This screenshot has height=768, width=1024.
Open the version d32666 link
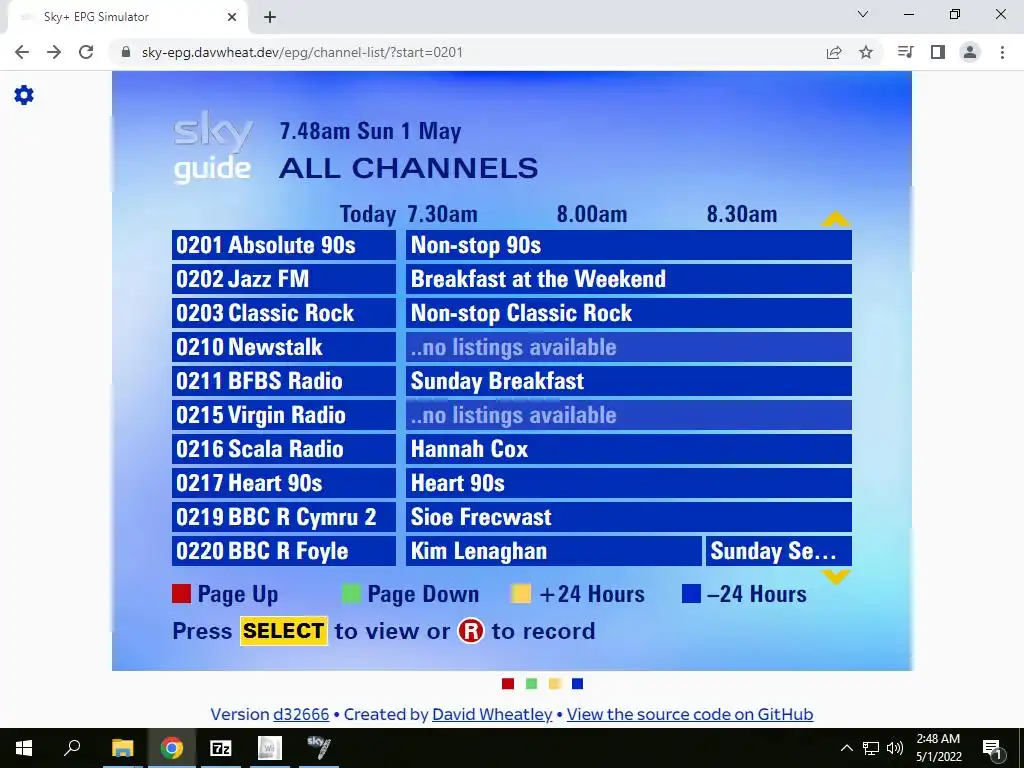pyautogui.click(x=301, y=714)
